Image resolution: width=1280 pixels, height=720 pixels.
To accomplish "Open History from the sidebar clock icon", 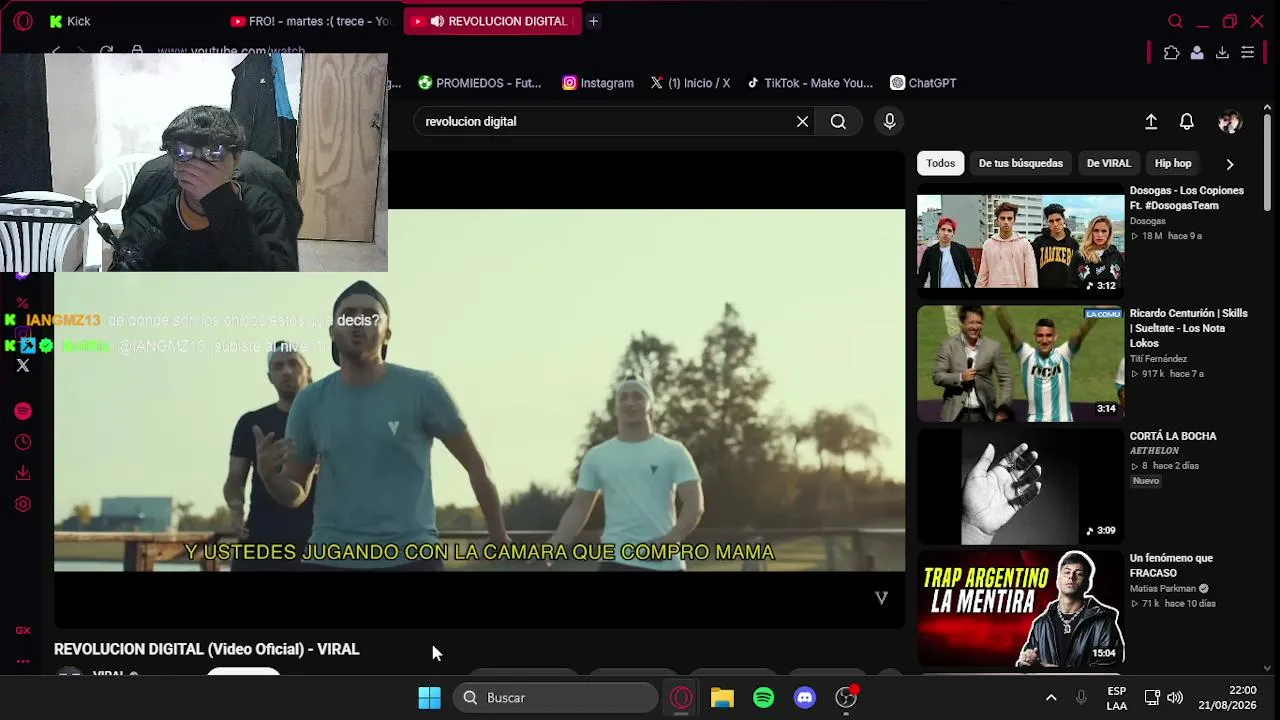I will point(23,442).
